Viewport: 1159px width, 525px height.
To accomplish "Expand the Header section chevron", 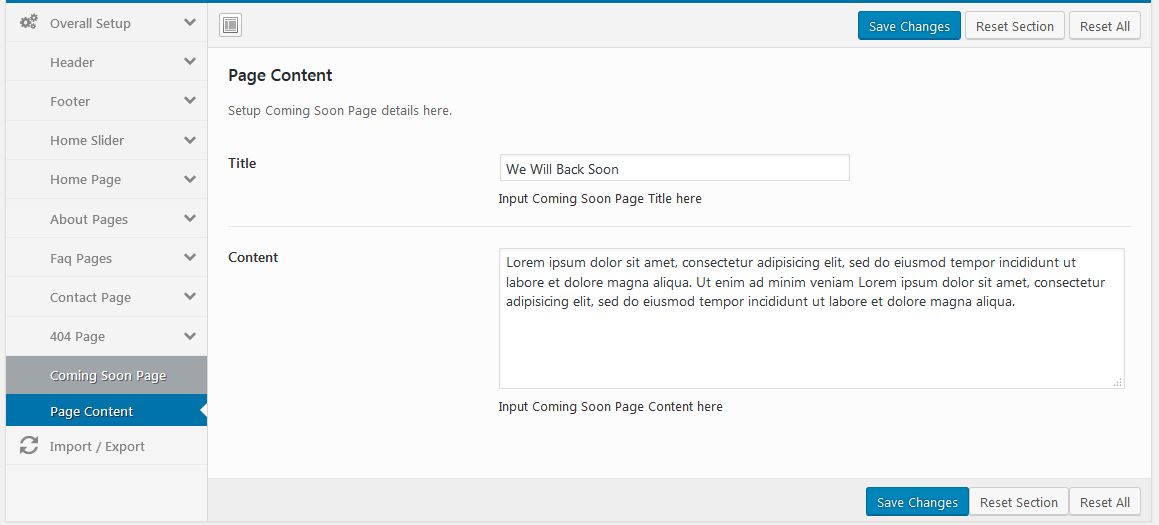I will pyautogui.click(x=190, y=62).
